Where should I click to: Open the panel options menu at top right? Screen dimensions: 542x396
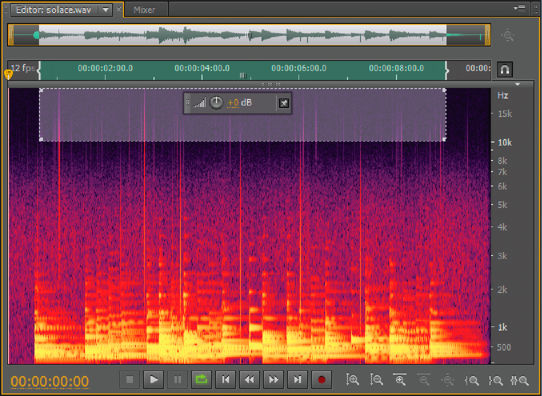(x=519, y=8)
